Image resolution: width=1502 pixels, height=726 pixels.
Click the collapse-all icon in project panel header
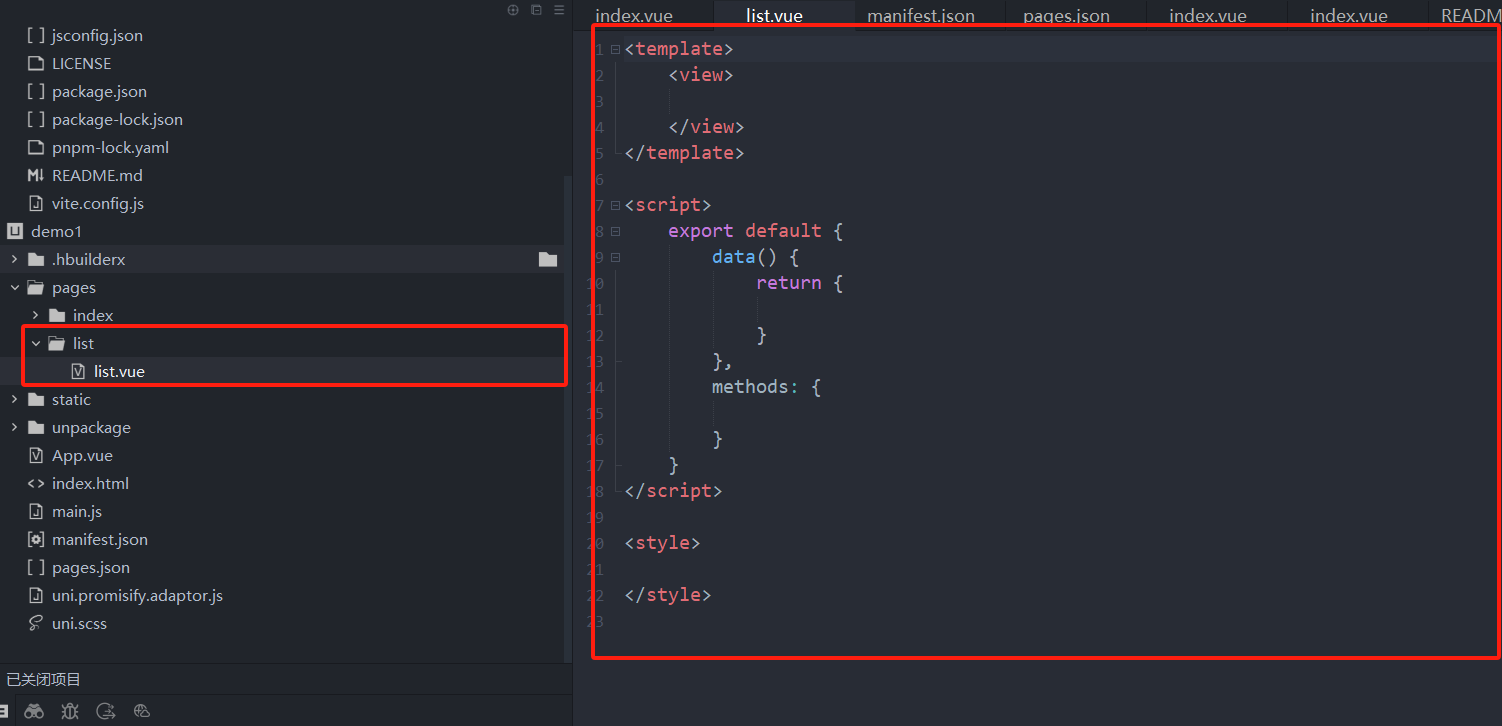(536, 10)
